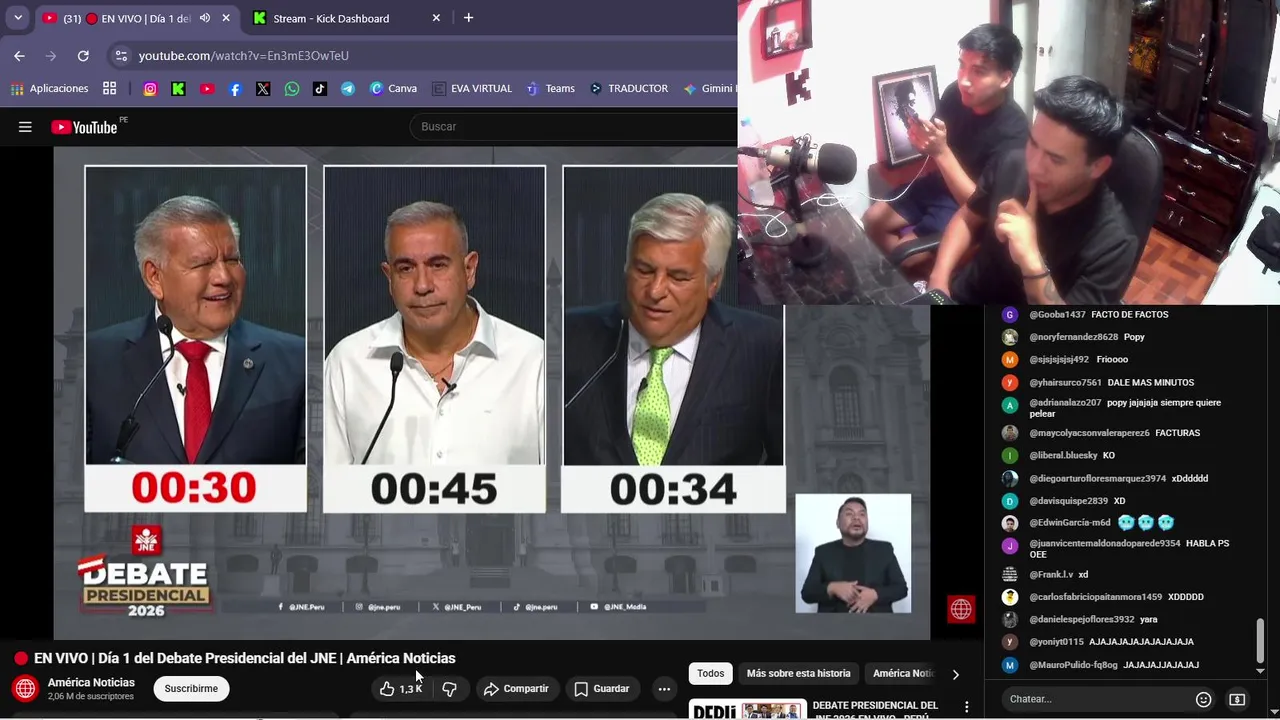Viewport: 1280px width, 720px height.
Task: Select the EN VIVO YouTube browser tab
Action: [135, 18]
